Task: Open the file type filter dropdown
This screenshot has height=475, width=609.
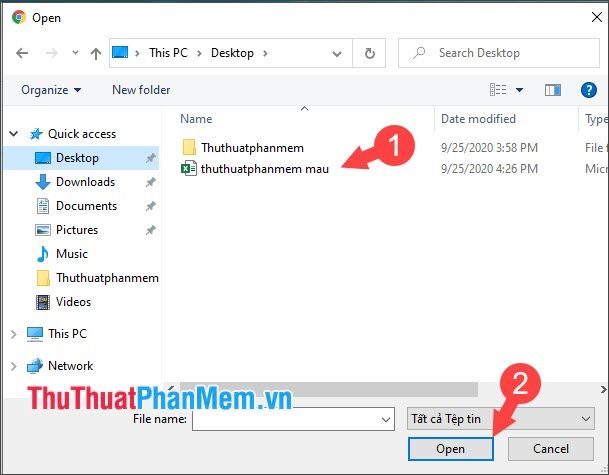Action: pos(500,419)
